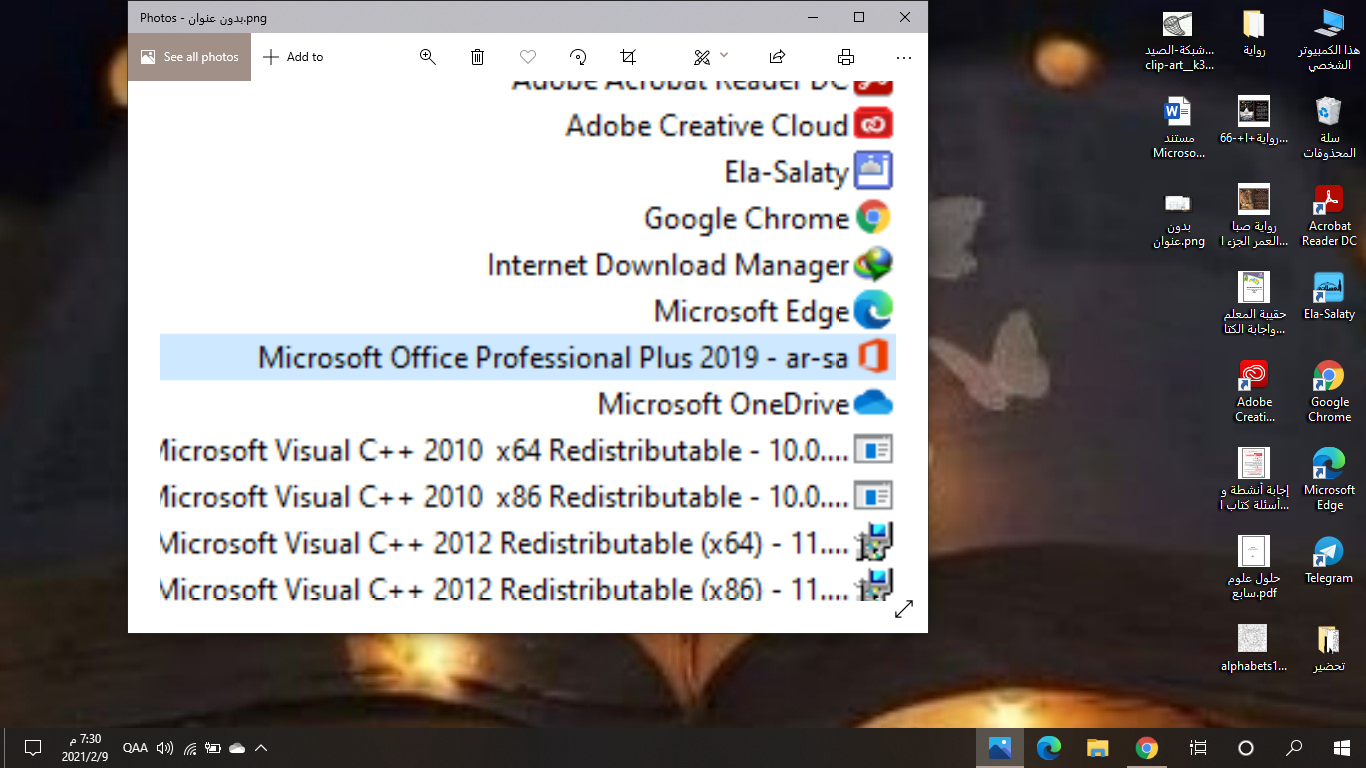
Task: Open the Windows Start menu
Action: (1342, 748)
